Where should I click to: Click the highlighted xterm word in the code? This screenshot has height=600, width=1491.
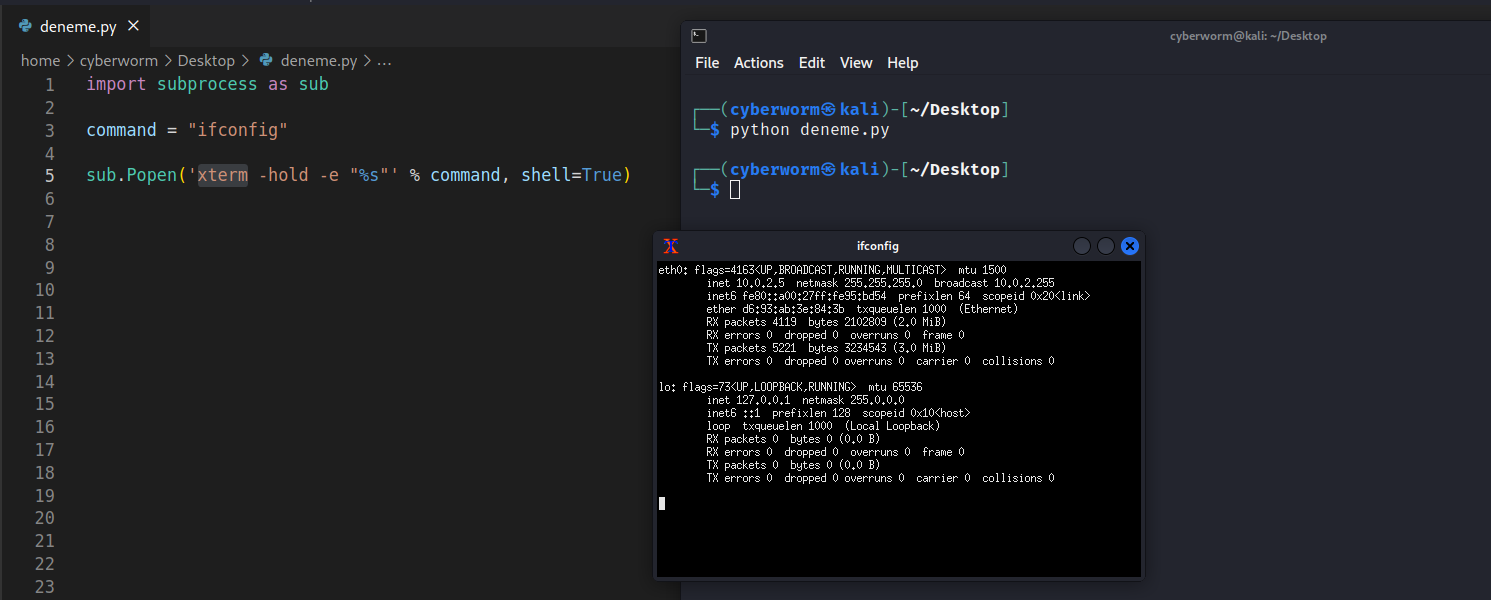click(x=222, y=176)
